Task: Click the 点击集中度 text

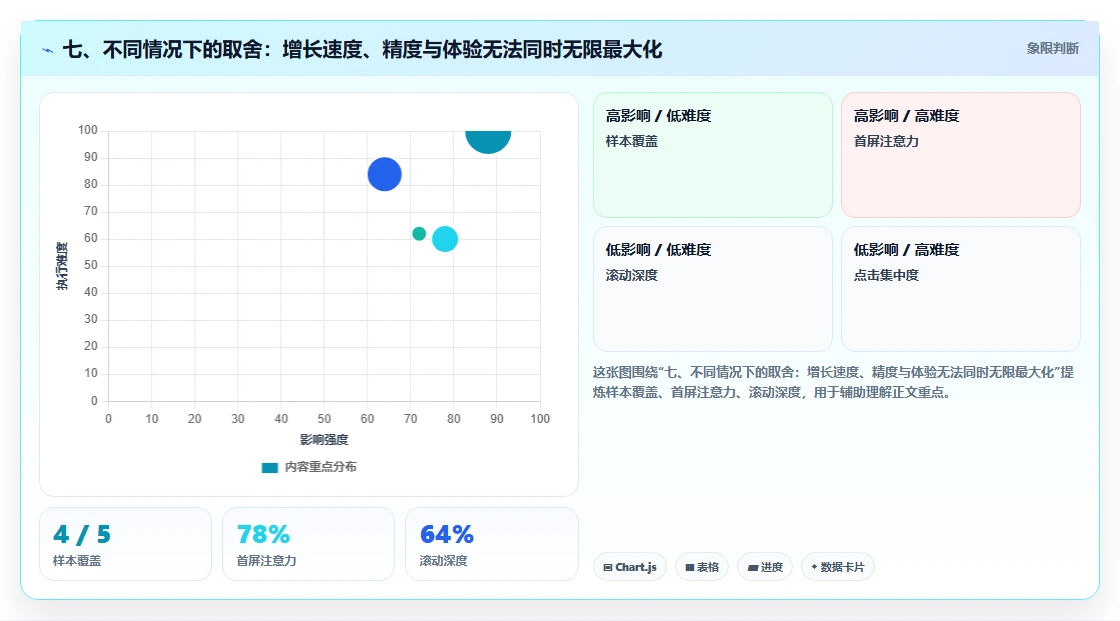Action: pyautogui.click(x=886, y=275)
